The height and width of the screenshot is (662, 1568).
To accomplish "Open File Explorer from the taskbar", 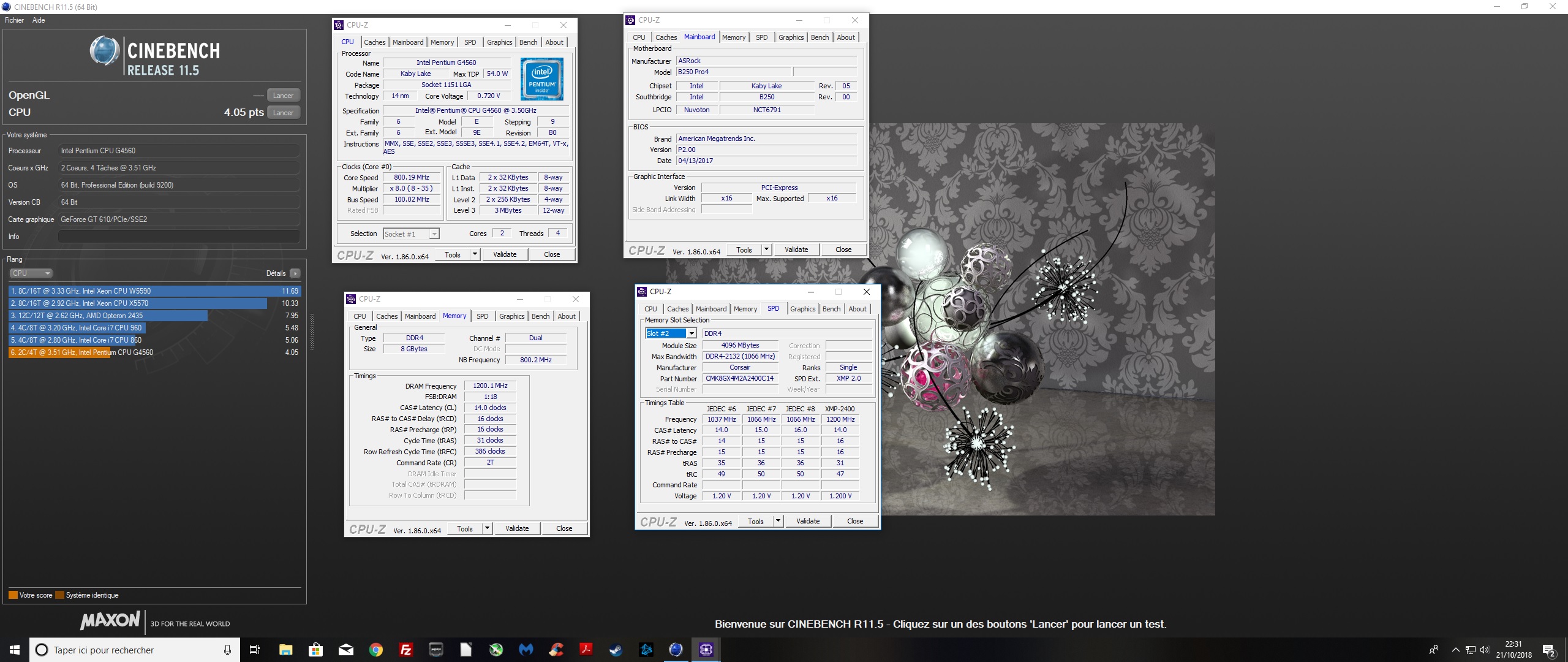I will tap(285, 650).
